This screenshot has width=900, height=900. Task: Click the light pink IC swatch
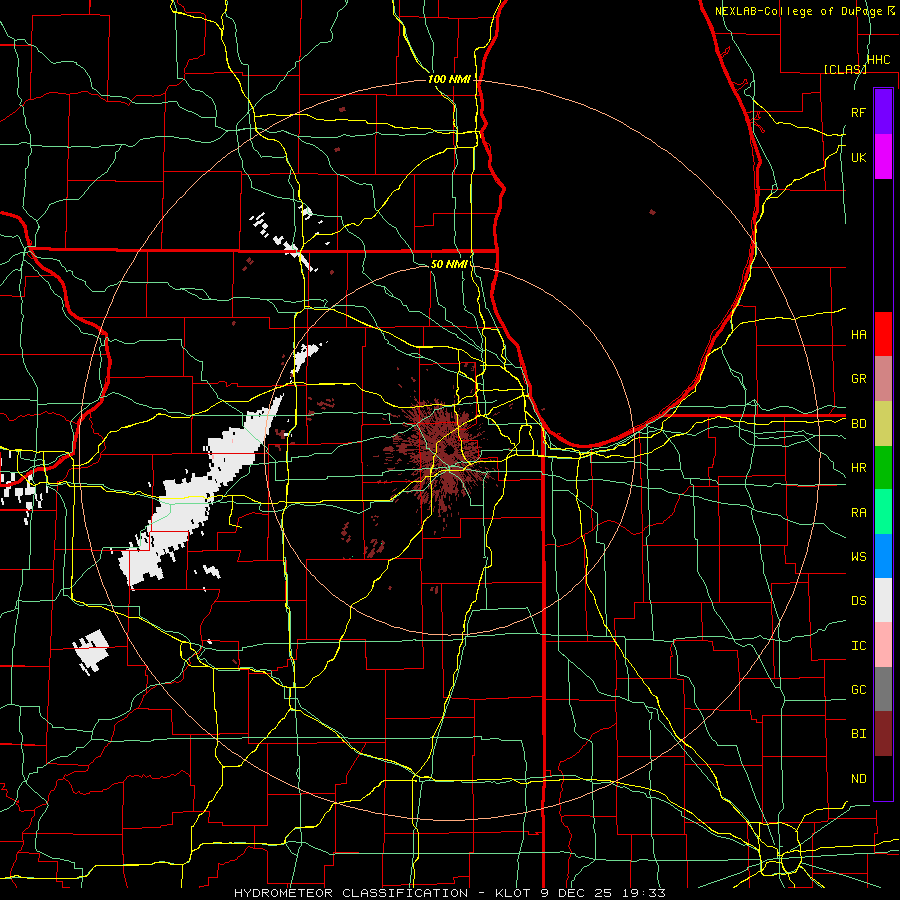coord(883,645)
